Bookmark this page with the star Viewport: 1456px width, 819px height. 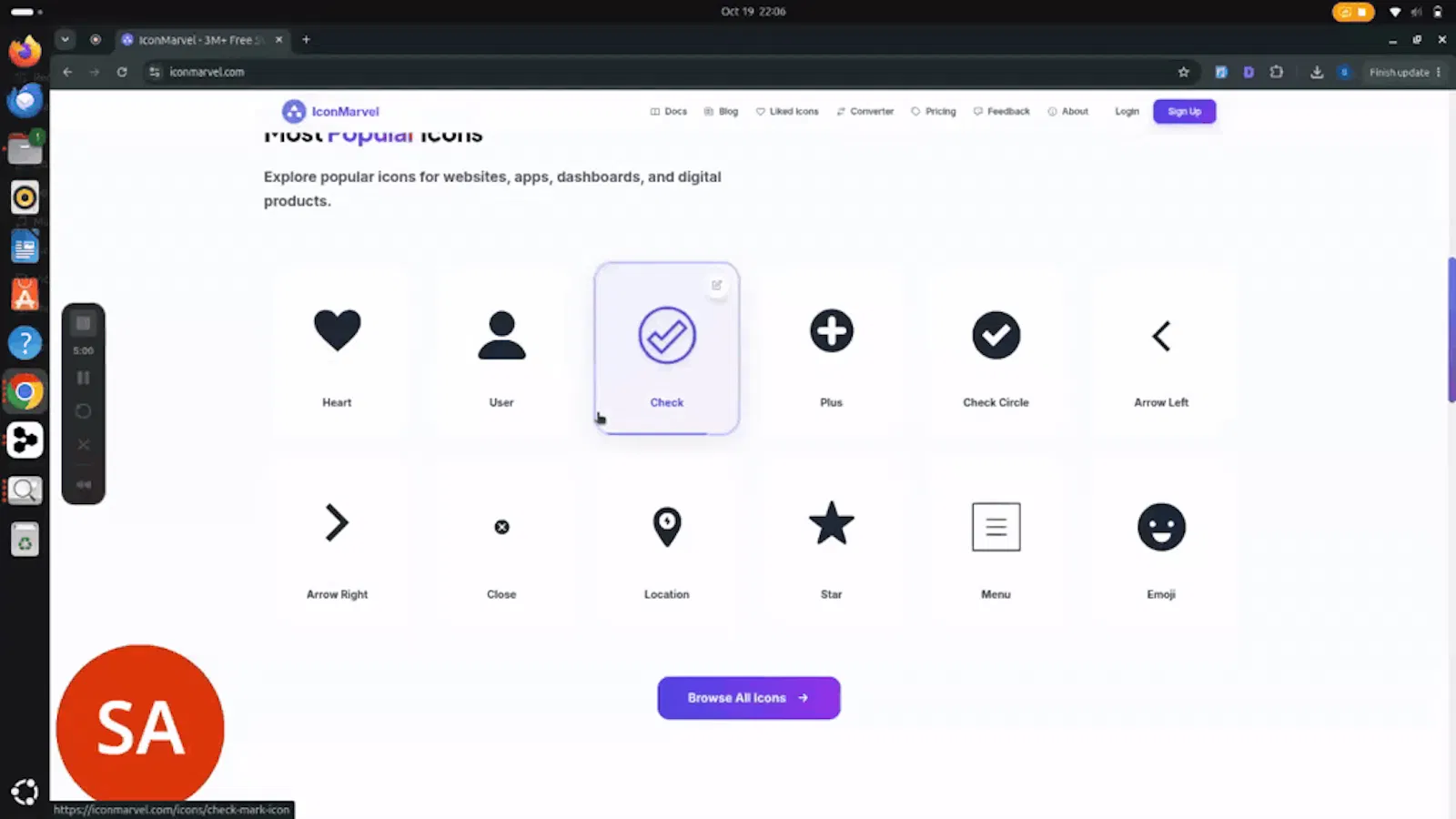pyautogui.click(x=1183, y=72)
